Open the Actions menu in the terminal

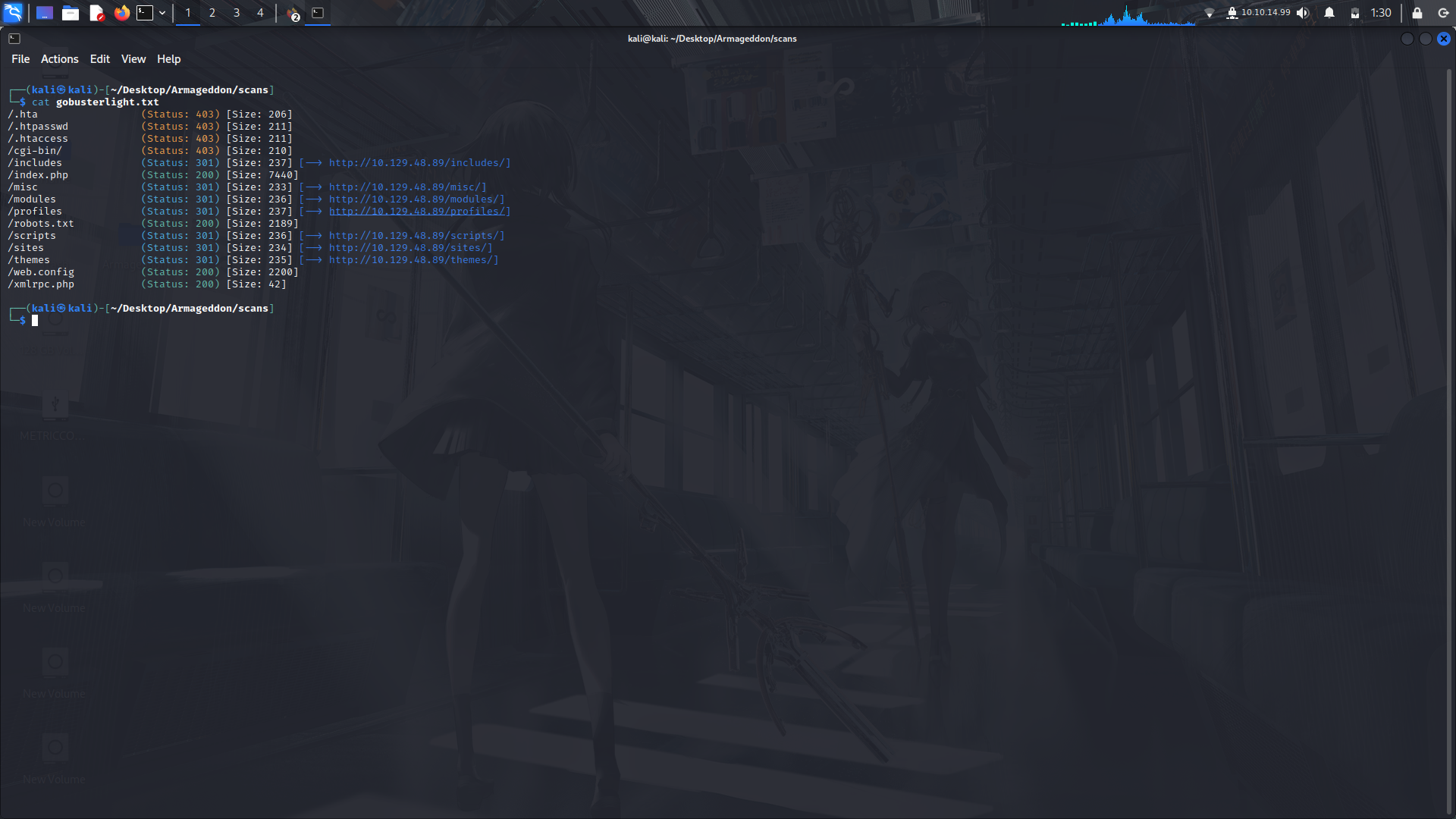[59, 58]
